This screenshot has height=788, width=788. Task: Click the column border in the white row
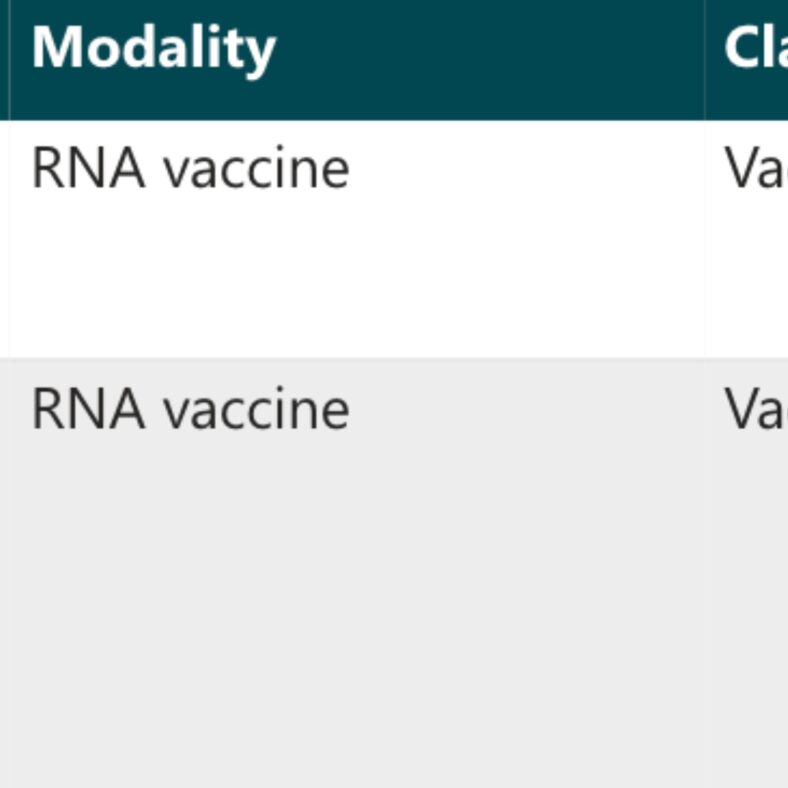tap(705, 240)
